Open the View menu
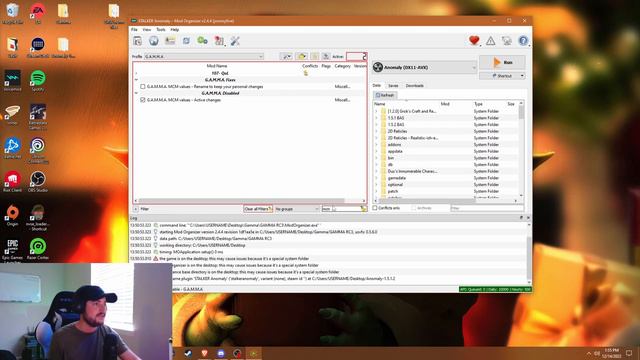 (147, 30)
